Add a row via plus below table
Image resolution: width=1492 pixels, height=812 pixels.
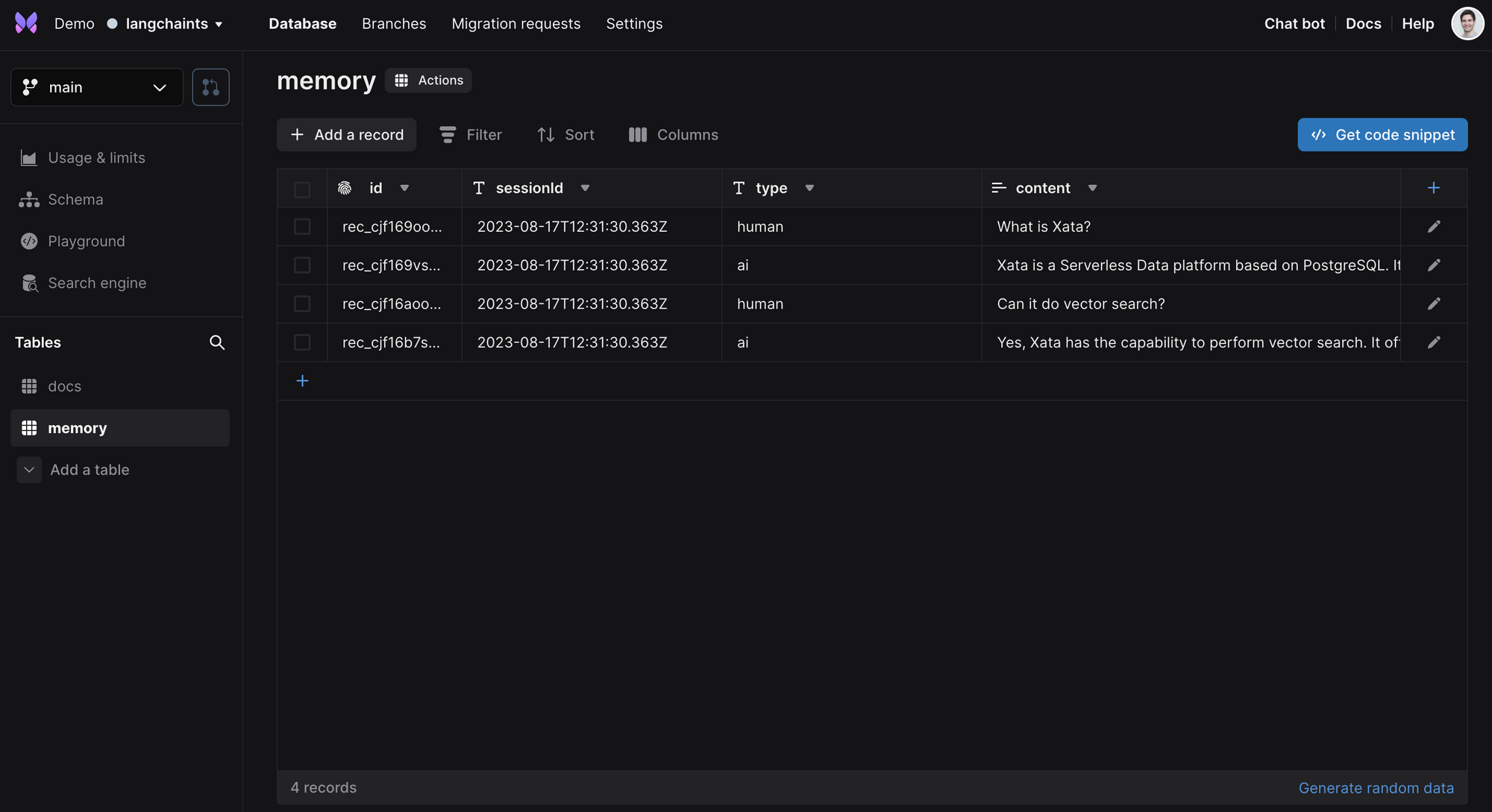pyautogui.click(x=302, y=381)
